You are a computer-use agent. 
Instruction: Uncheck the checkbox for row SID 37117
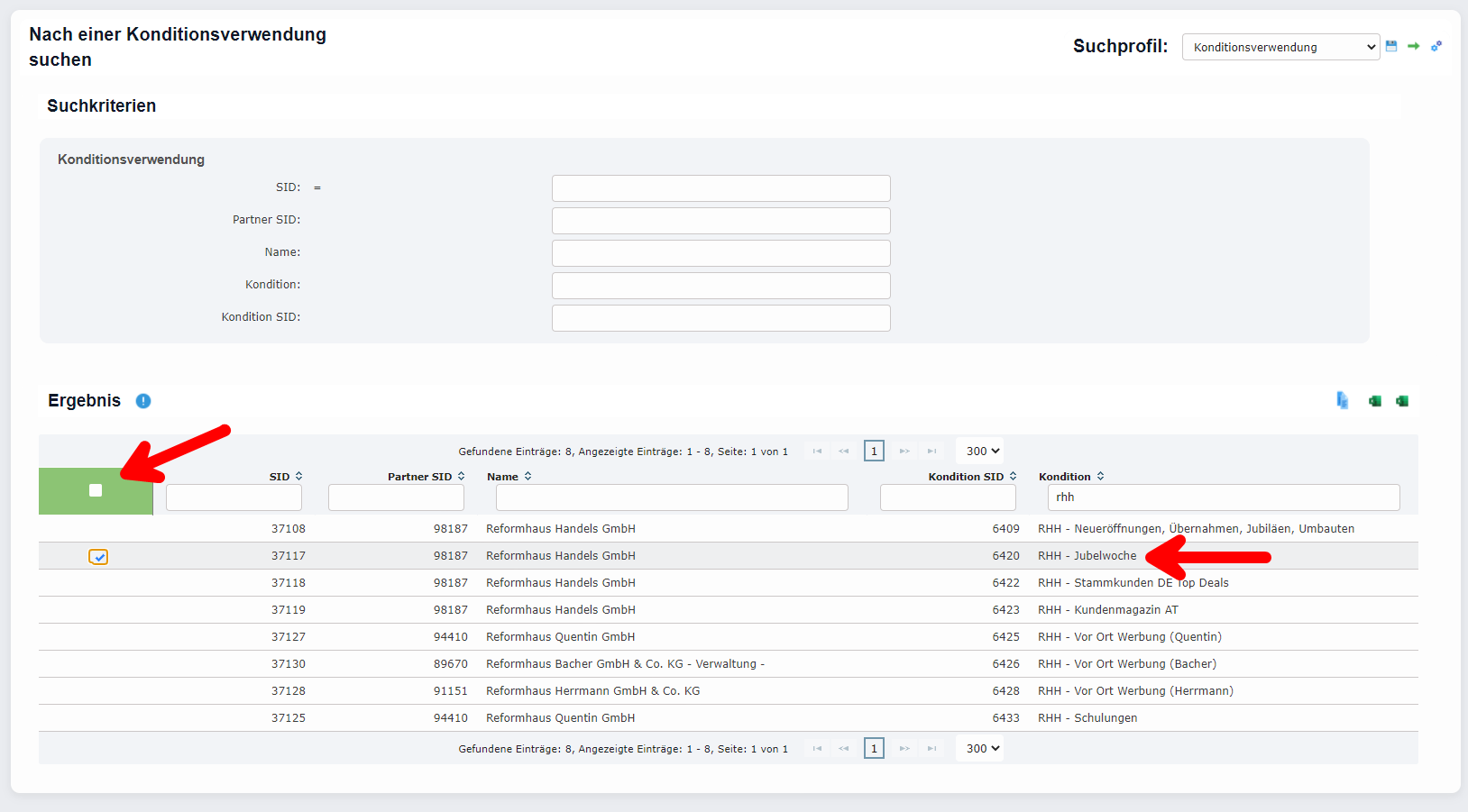tap(98, 557)
